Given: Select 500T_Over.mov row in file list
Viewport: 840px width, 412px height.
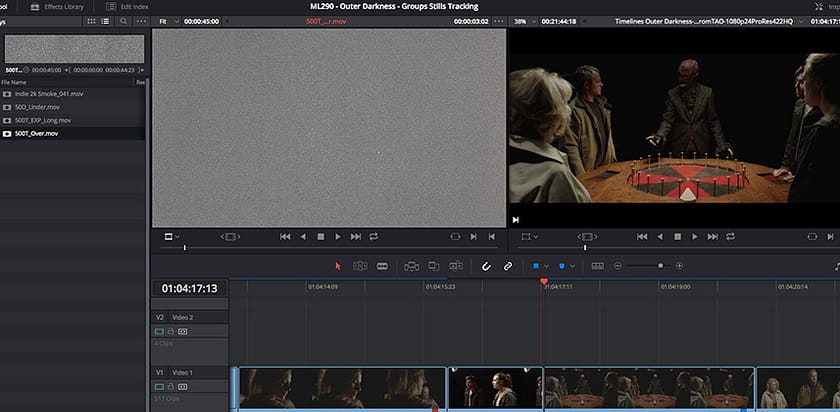Looking at the screenshot, I should click(72, 133).
